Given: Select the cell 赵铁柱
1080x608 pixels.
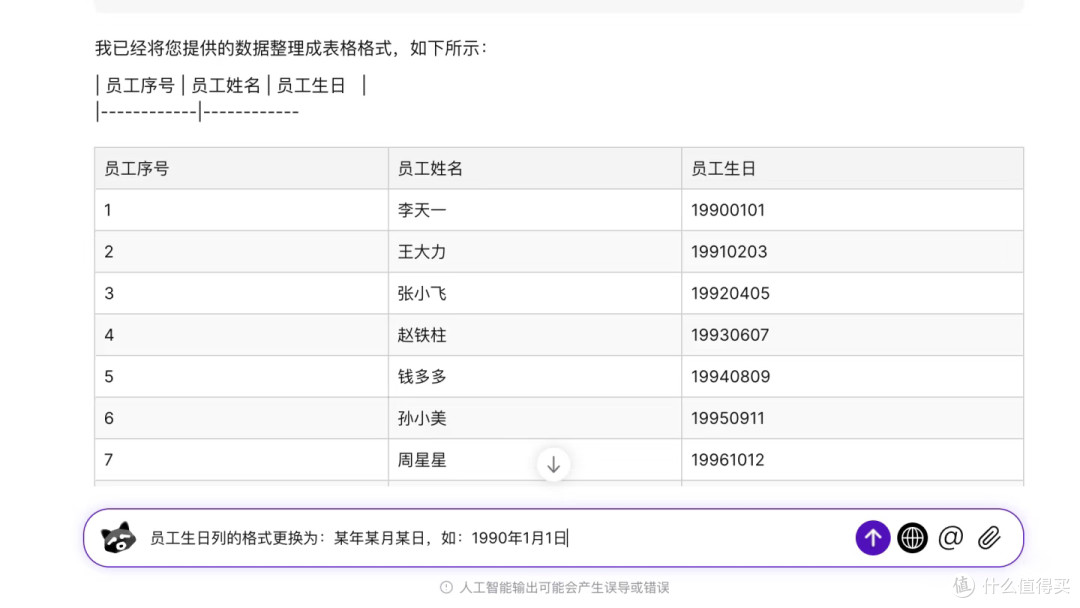Looking at the screenshot, I should pyautogui.click(x=534, y=335).
